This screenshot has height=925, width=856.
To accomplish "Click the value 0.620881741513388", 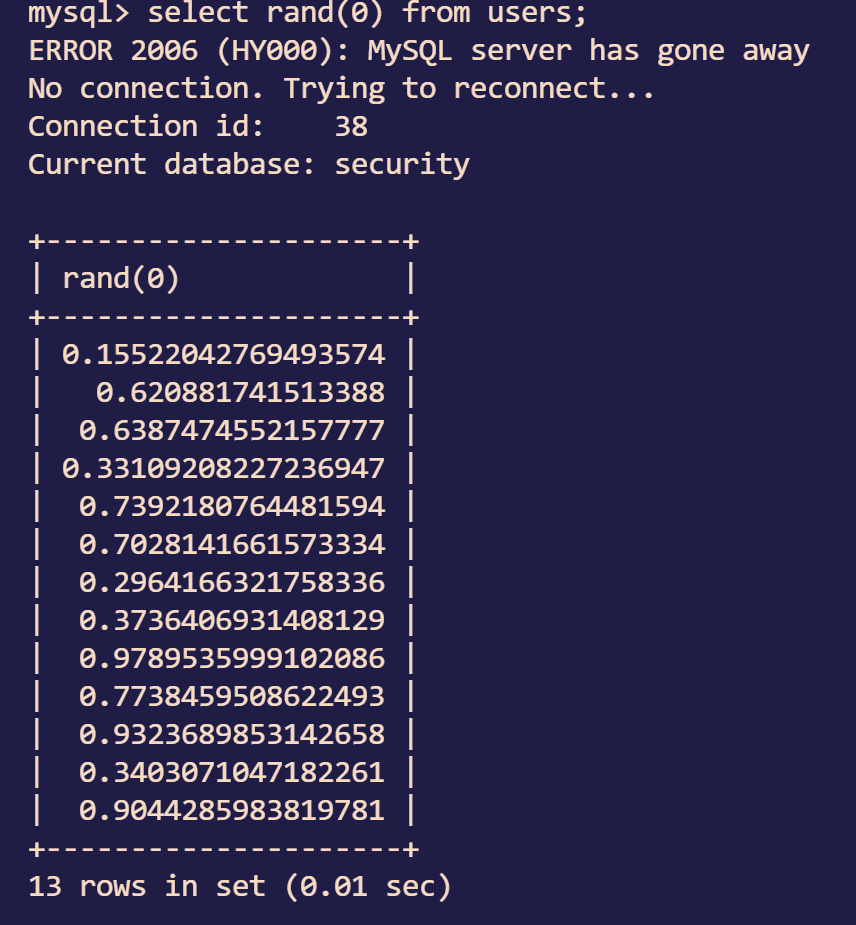I will coord(240,393).
